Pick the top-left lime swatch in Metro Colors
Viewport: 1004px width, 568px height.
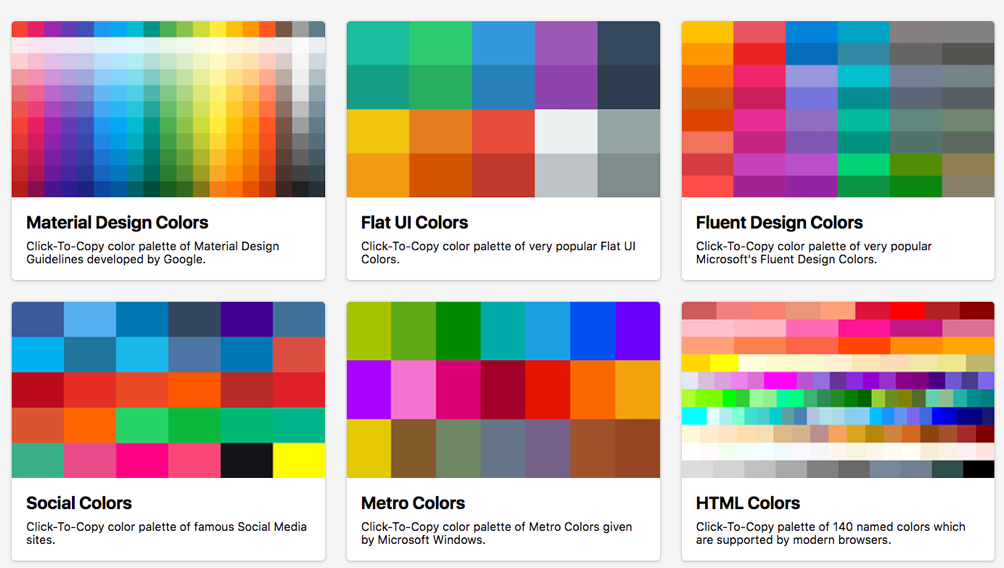click(369, 330)
